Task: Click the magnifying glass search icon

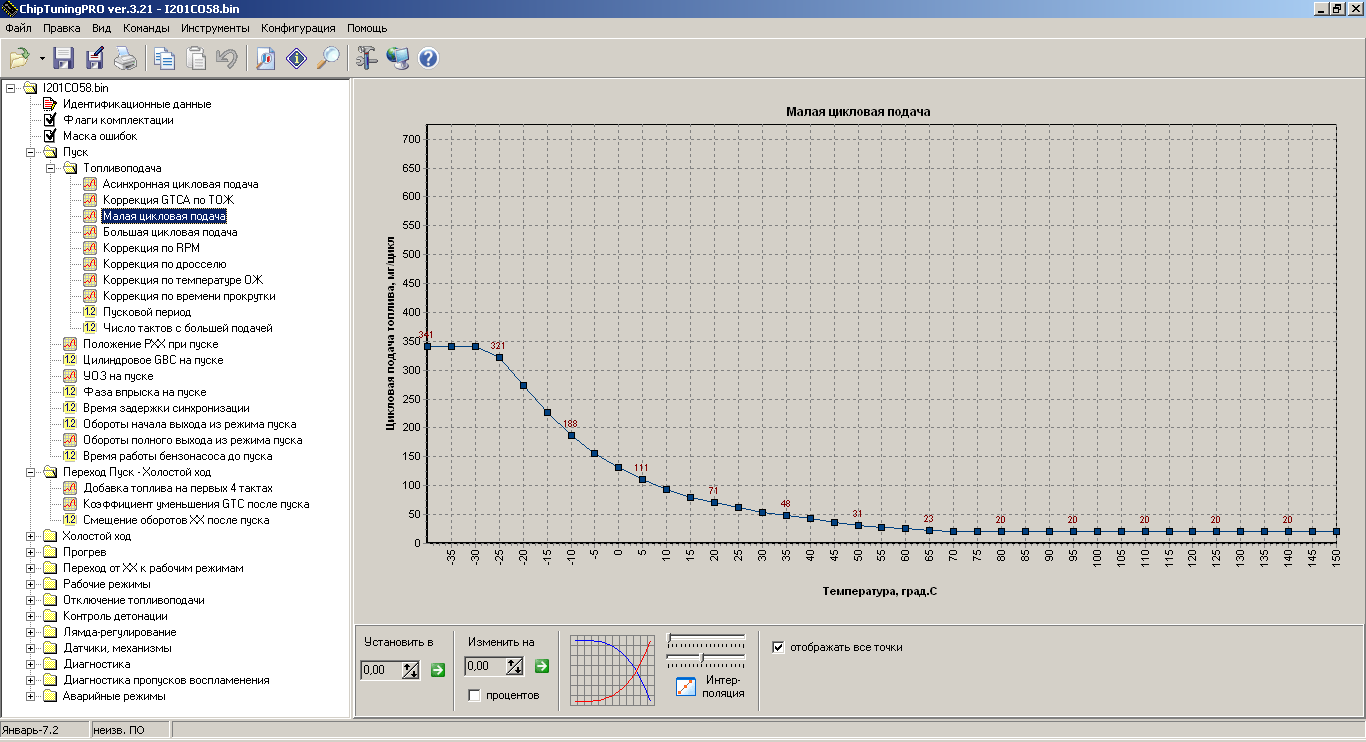Action: click(327, 58)
